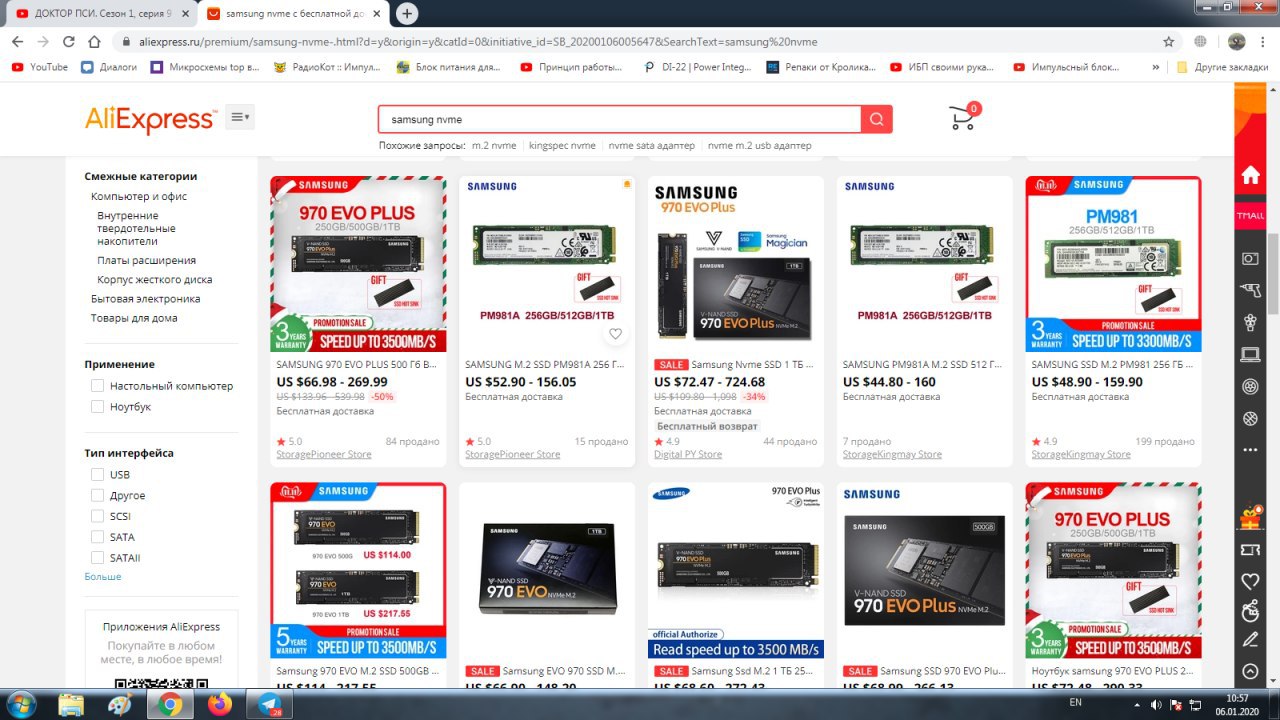This screenshot has height=720, width=1280.
Task: Click the nvme sata адаптер suggested query
Action: (x=651, y=145)
